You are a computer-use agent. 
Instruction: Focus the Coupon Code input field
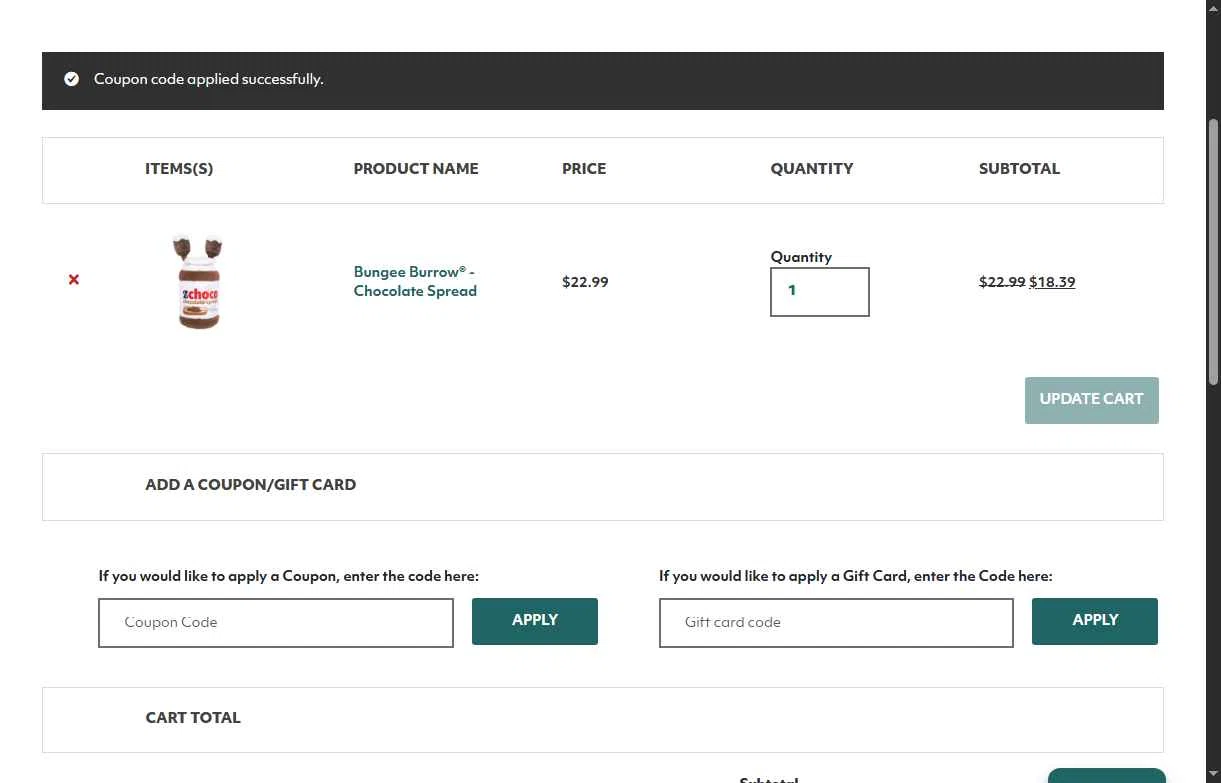(x=276, y=623)
